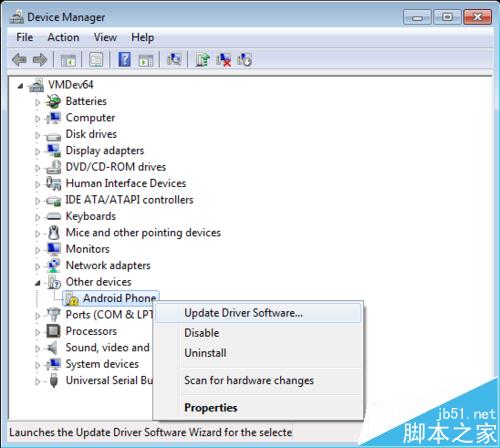Image resolution: width=500 pixels, height=448 pixels.
Task: Click the DVD/CD-ROM drives icon
Action: (53, 167)
